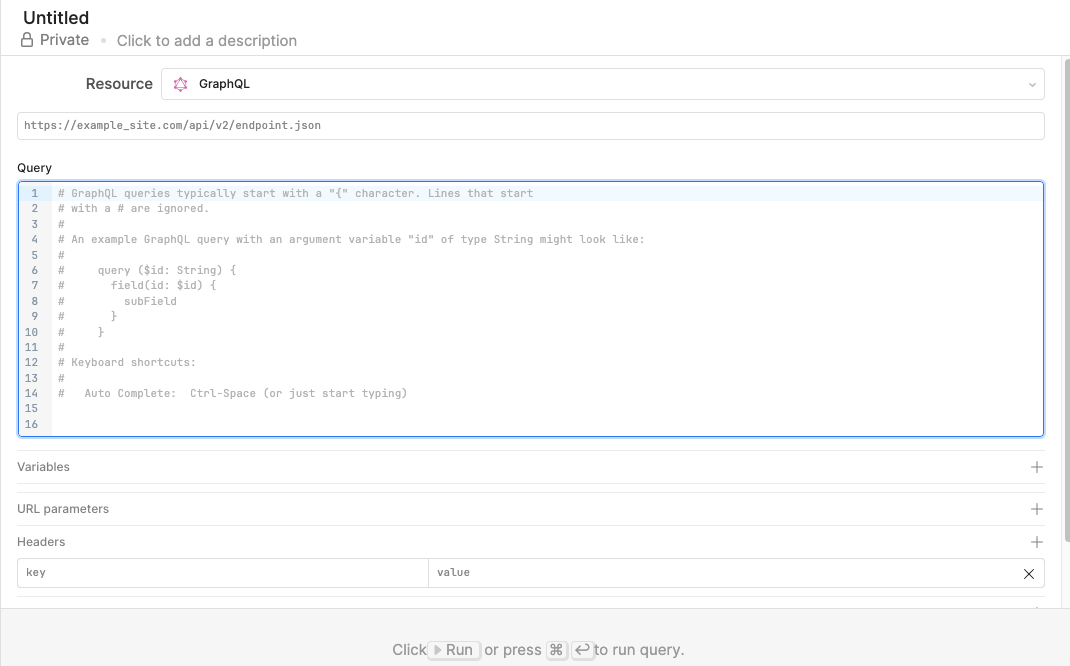Click the GraphQL logo icon in Resource
The image size is (1070, 666).
point(180,84)
